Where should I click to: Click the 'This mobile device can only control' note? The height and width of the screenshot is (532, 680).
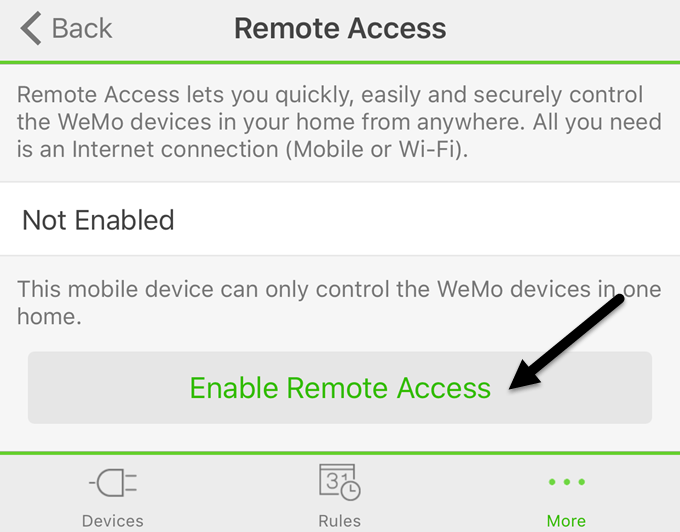tap(339, 303)
